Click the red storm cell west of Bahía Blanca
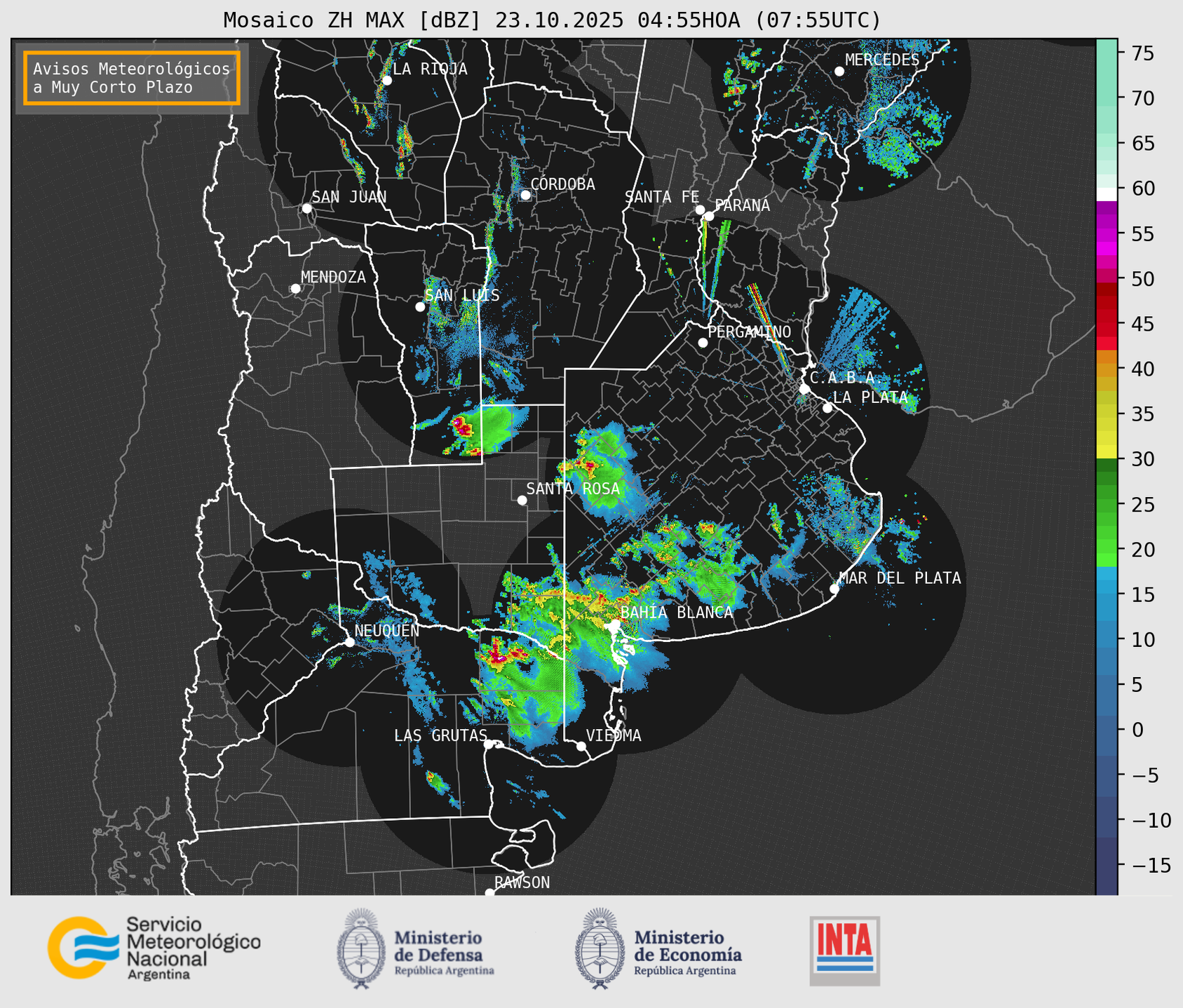The image size is (1183, 1008). (500, 655)
